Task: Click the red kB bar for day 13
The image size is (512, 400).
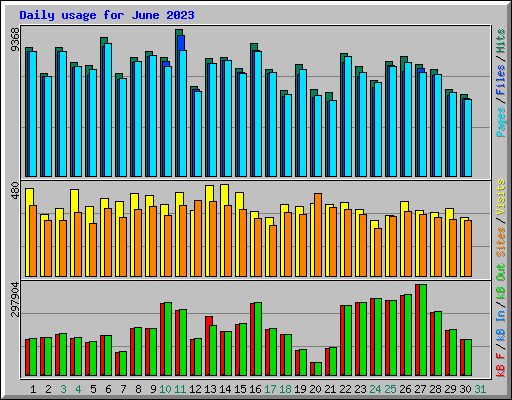Action: 208,346
